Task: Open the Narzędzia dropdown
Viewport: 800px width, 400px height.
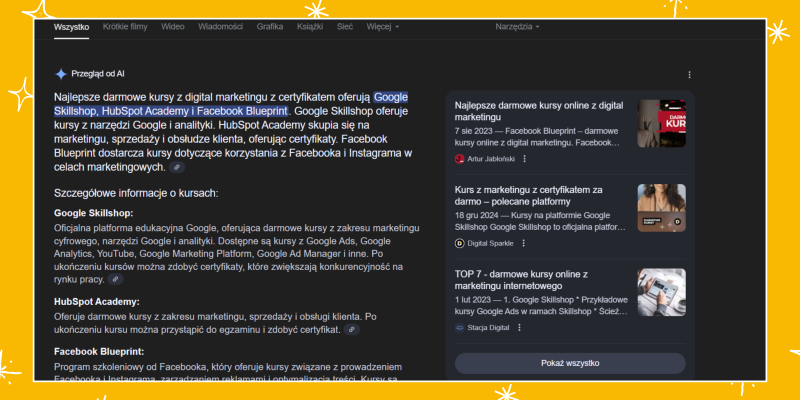Action: pos(517,26)
